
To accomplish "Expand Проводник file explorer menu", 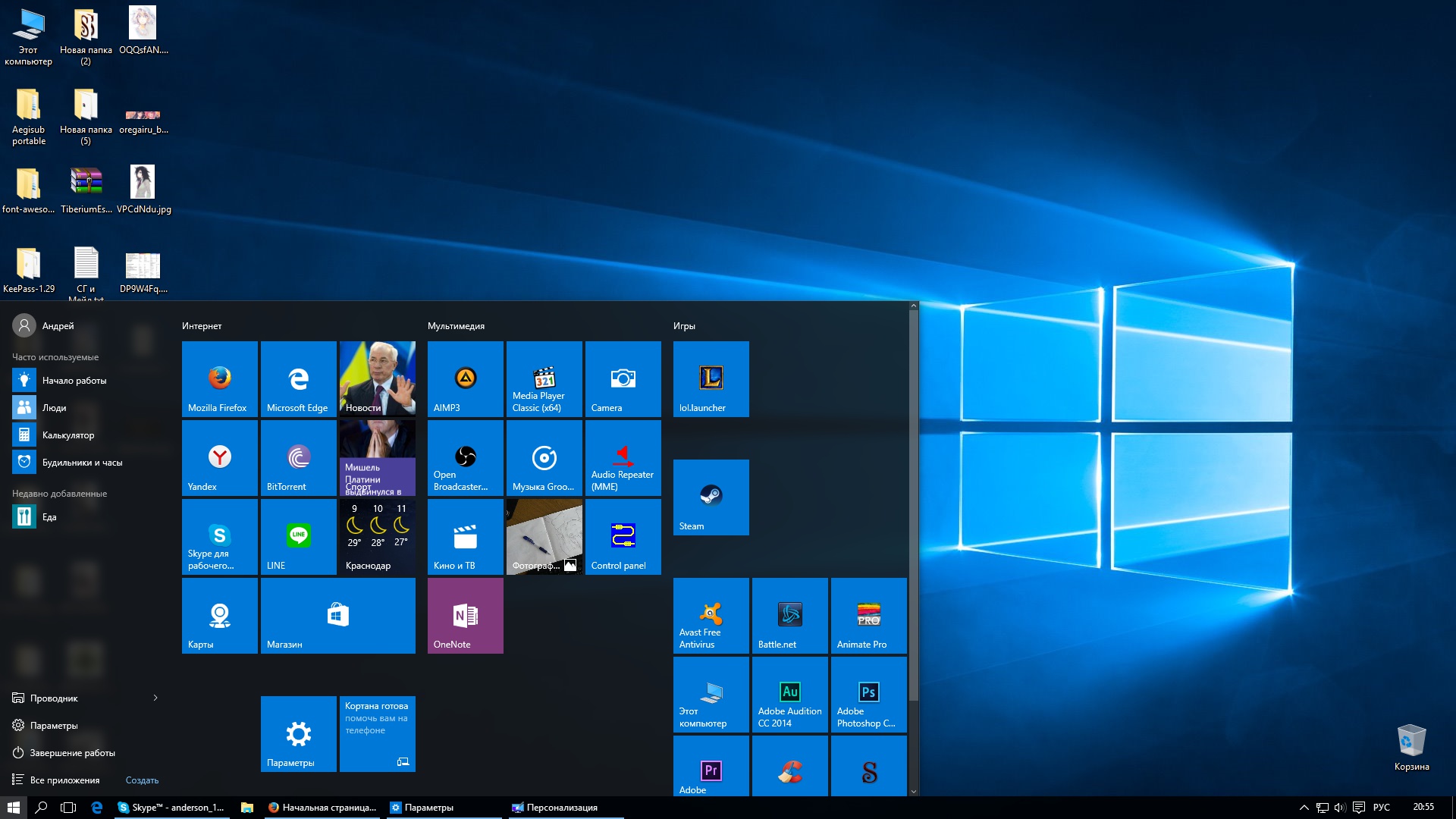I will [x=155, y=698].
